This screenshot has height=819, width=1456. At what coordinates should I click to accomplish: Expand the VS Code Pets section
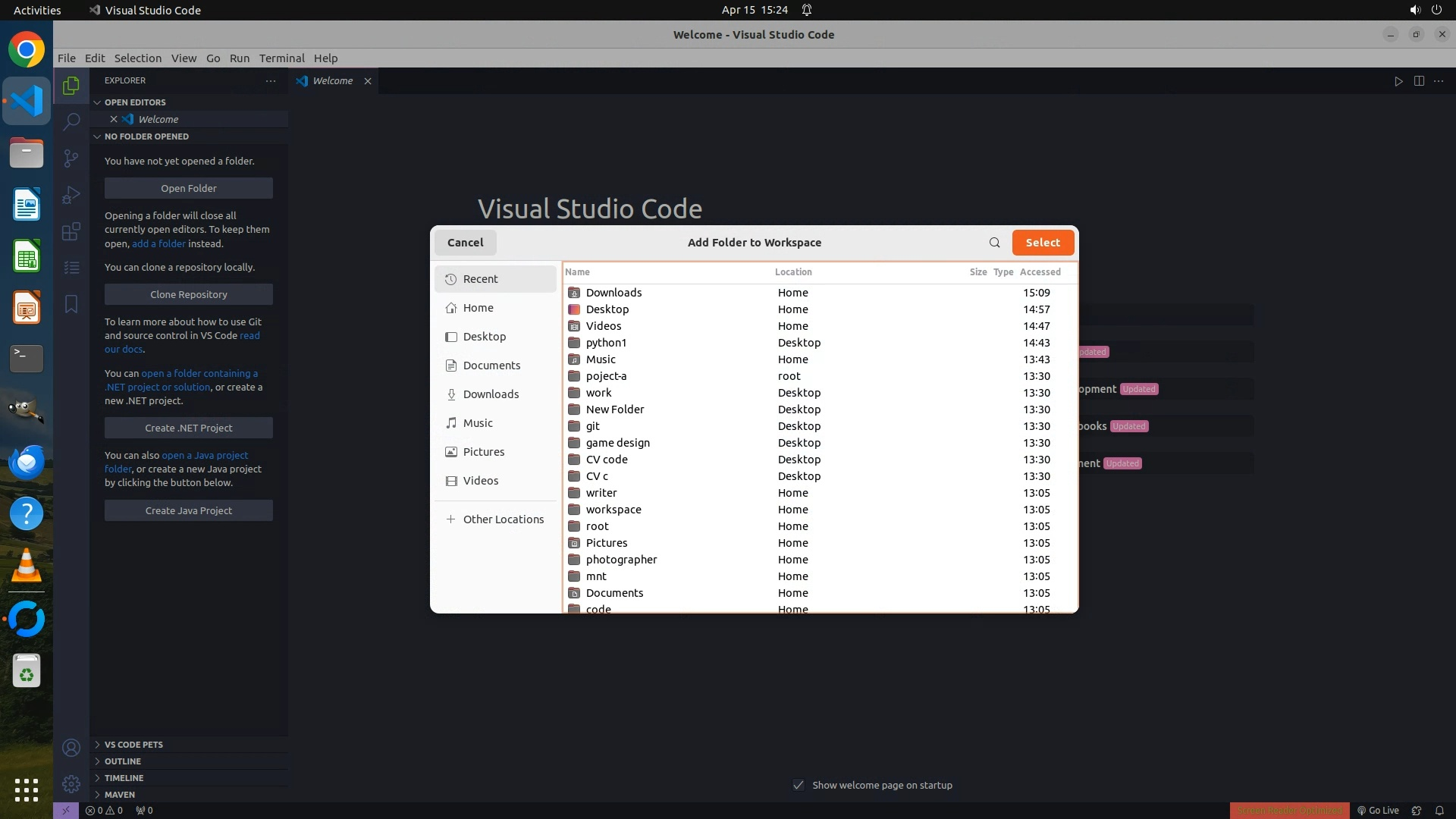tap(133, 745)
